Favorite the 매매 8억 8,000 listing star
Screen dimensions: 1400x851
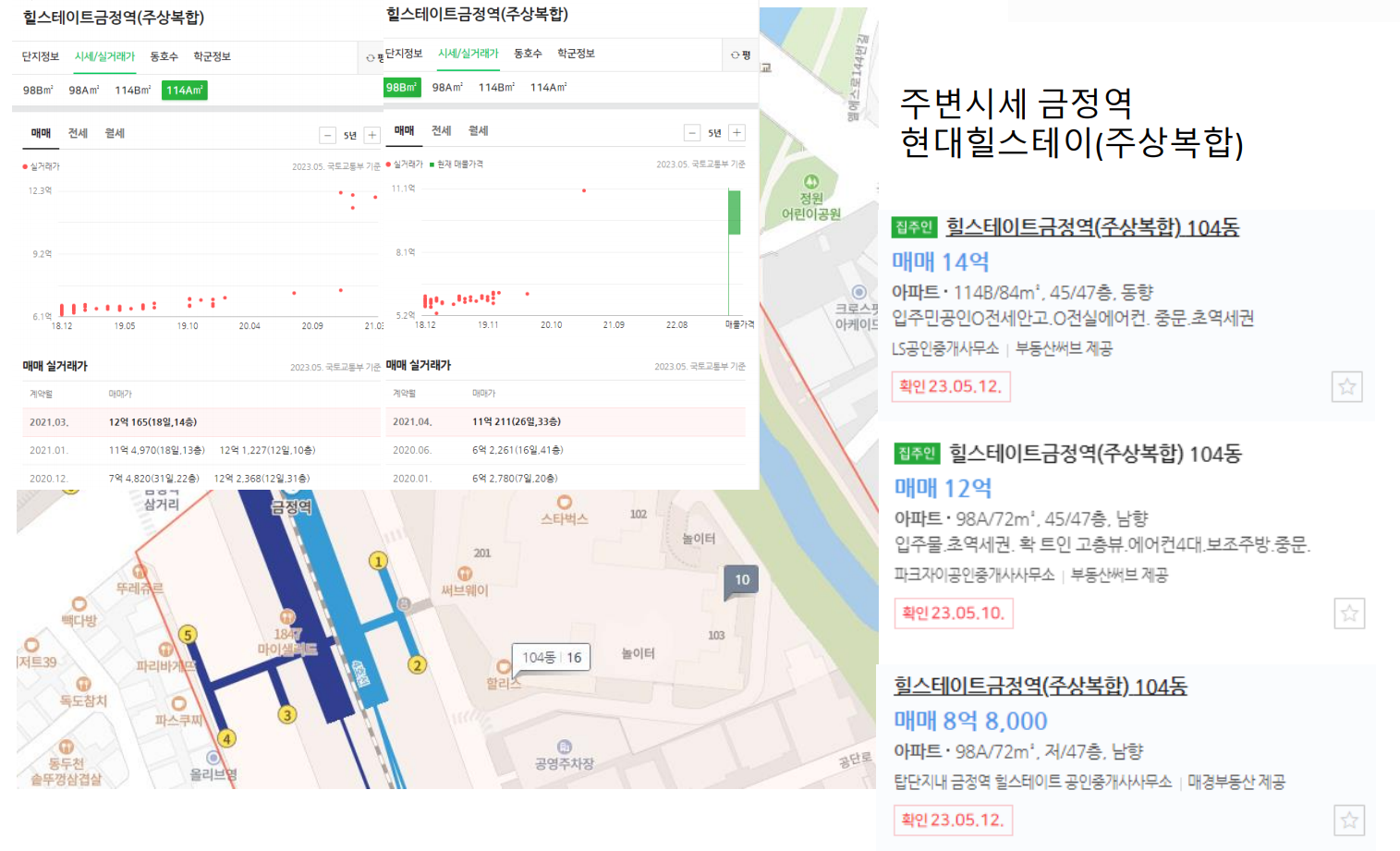pos(1350,820)
